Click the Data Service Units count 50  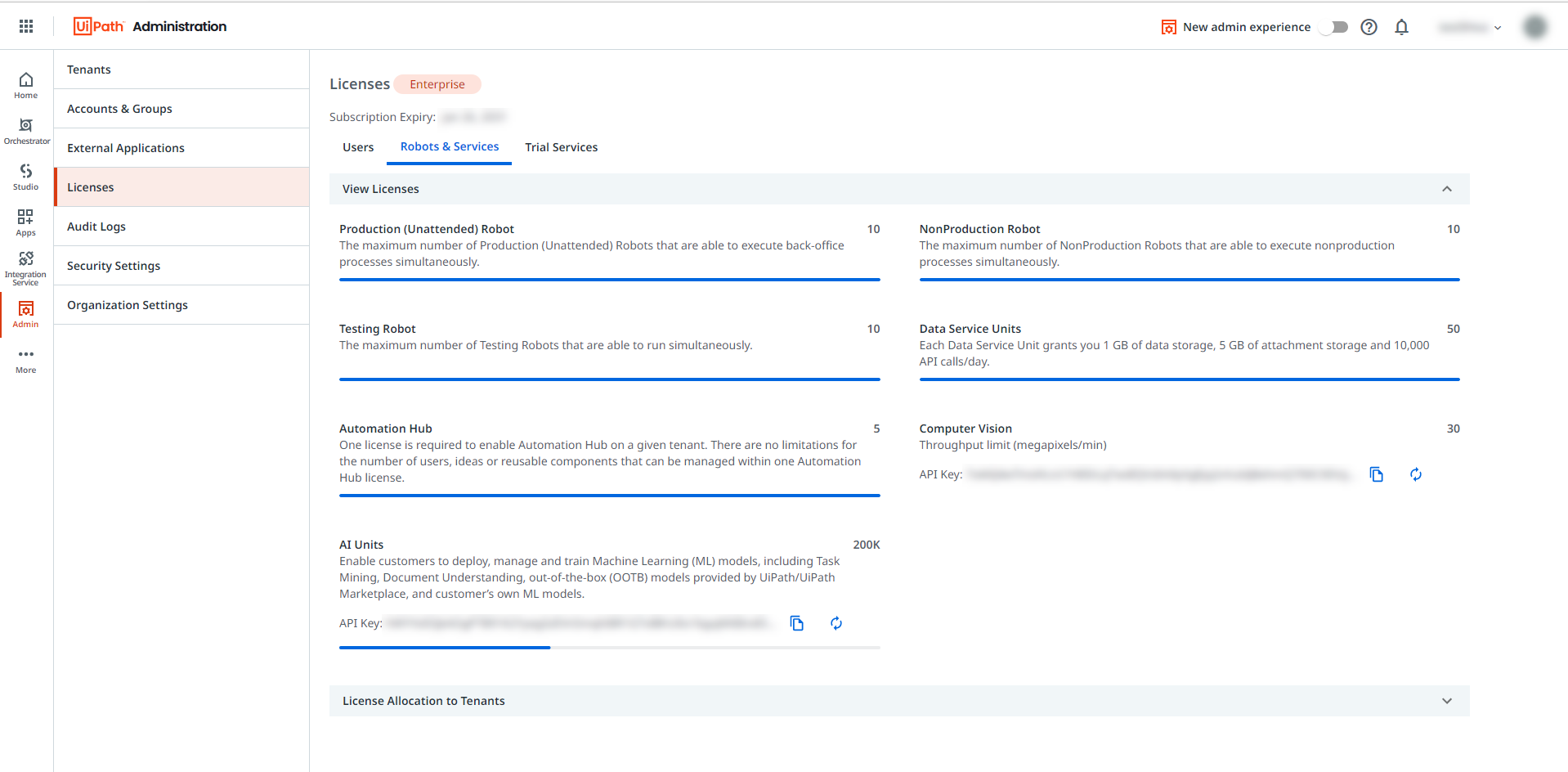click(1454, 329)
